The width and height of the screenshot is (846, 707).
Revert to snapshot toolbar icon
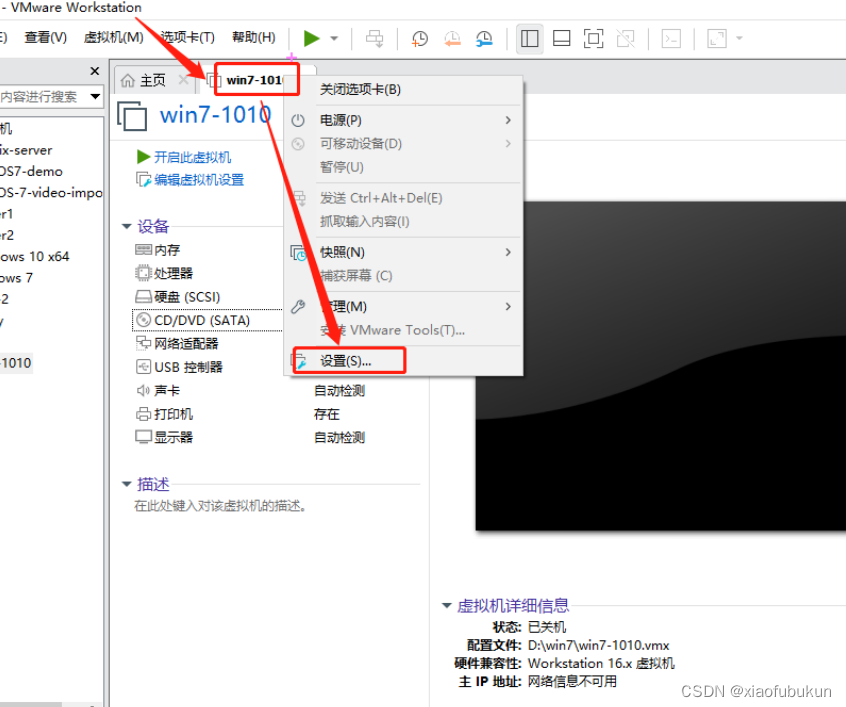(x=452, y=38)
